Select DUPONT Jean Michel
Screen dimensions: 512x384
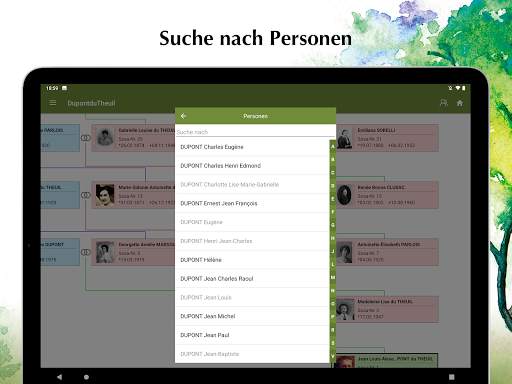pyautogui.click(x=252, y=316)
